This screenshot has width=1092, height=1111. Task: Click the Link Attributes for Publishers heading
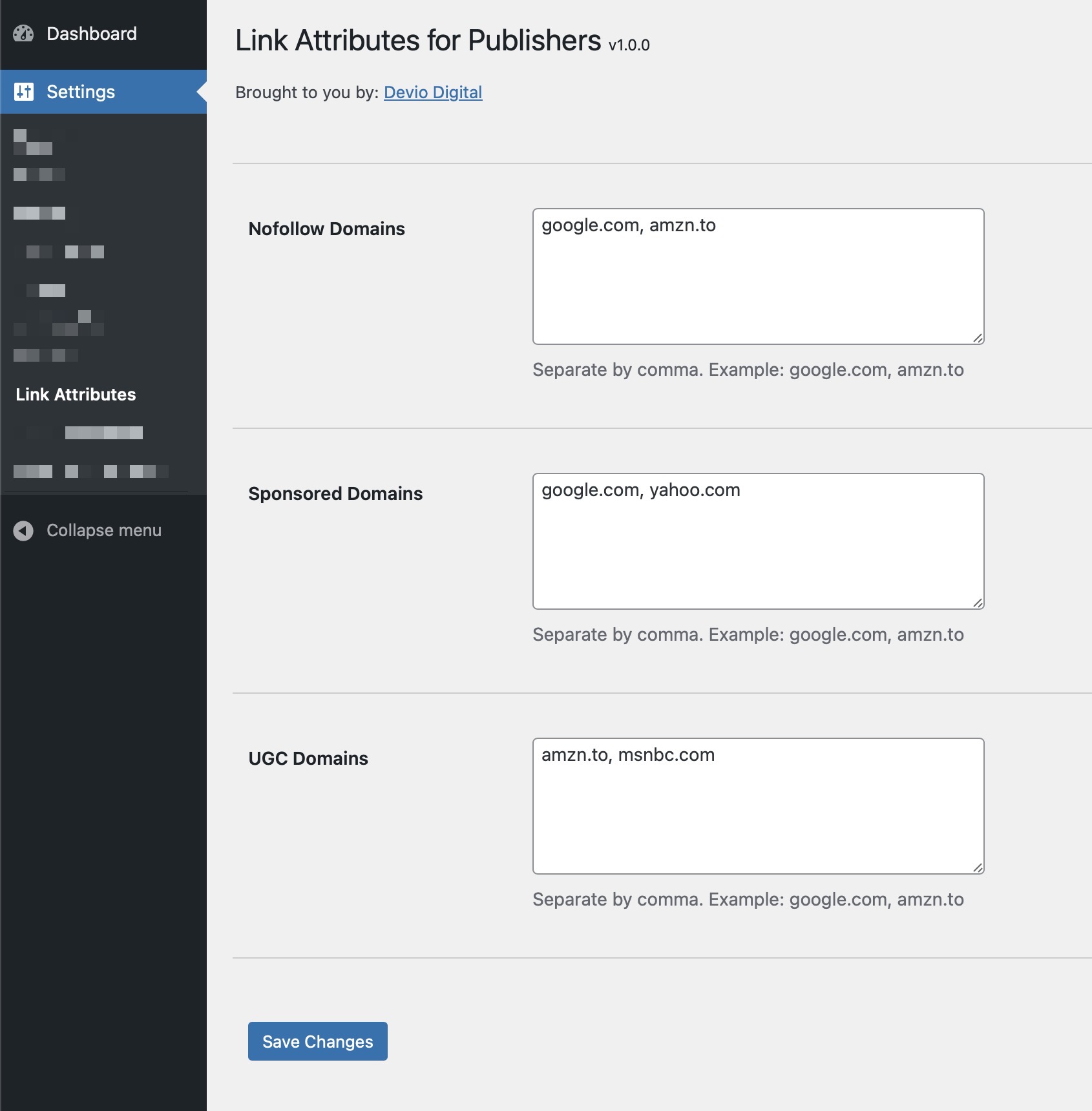(418, 40)
